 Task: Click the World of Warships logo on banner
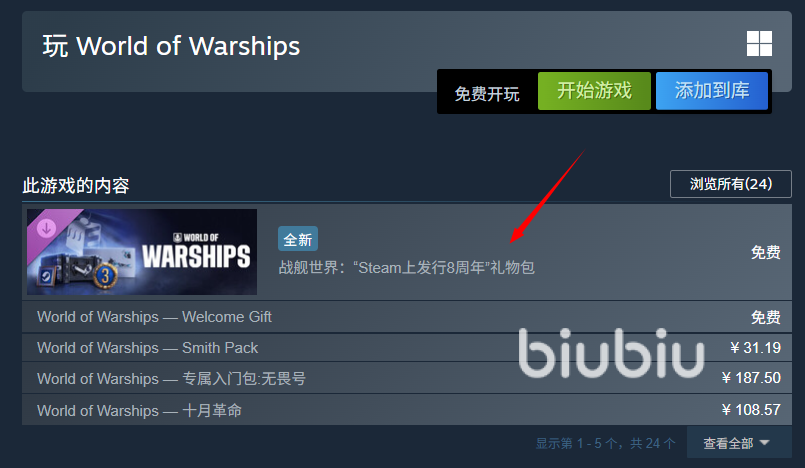[x=196, y=251]
